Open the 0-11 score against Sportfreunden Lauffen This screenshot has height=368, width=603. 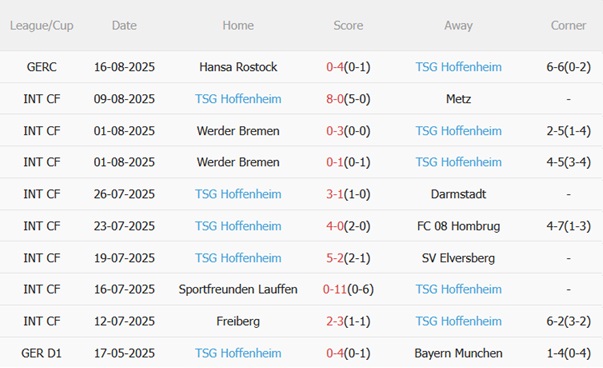(x=335, y=289)
